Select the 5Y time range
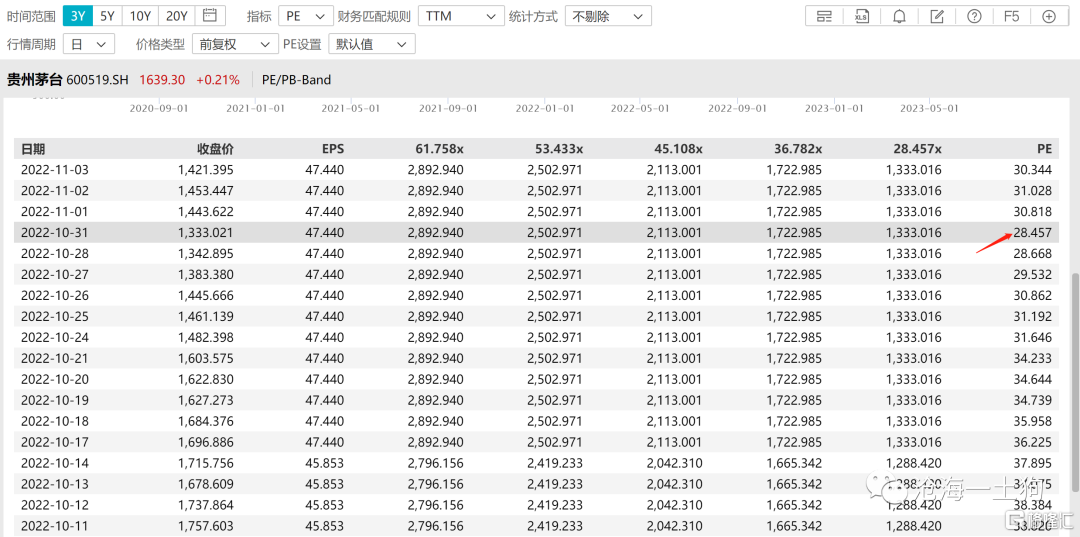 coord(107,15)
